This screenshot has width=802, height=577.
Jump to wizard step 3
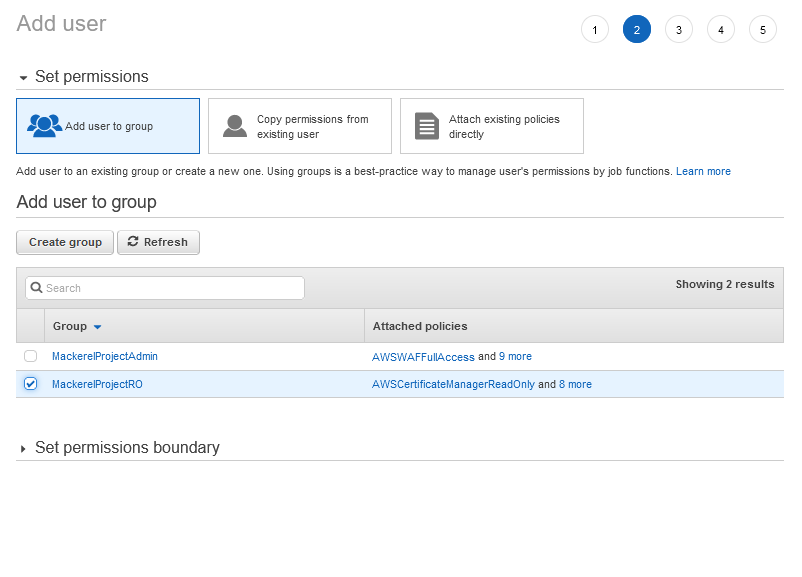click(x=679, y=30)
